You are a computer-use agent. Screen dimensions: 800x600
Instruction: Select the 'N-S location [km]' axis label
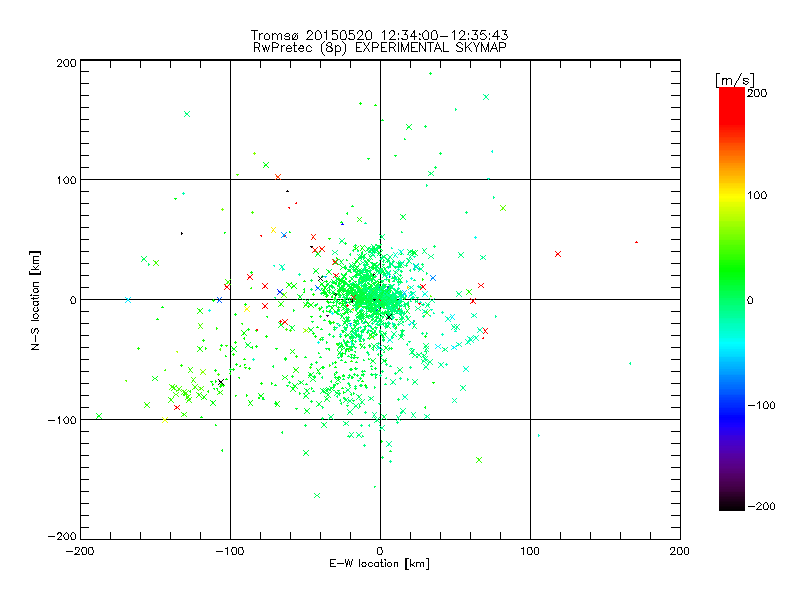tap(35, 300)
